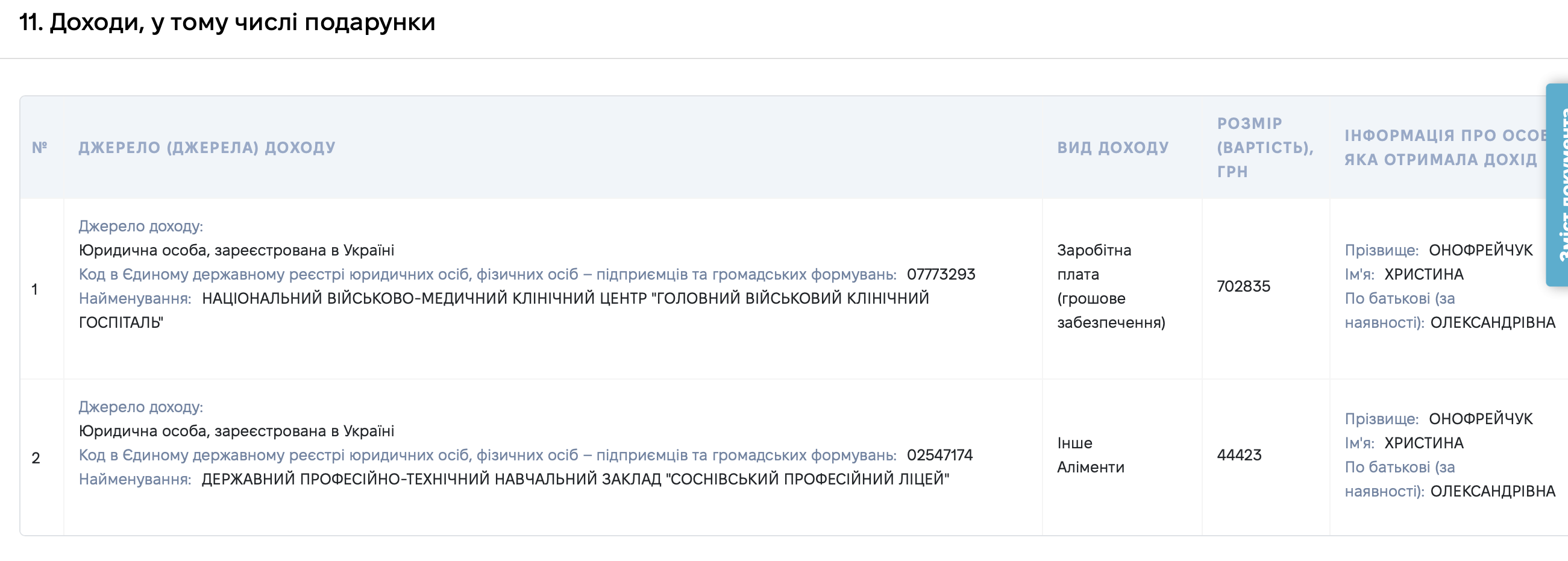The height and width of the screenshot is (561, 1568).
Task: Click "Прізвище:" label in row 1
Action: [1382, 250]
